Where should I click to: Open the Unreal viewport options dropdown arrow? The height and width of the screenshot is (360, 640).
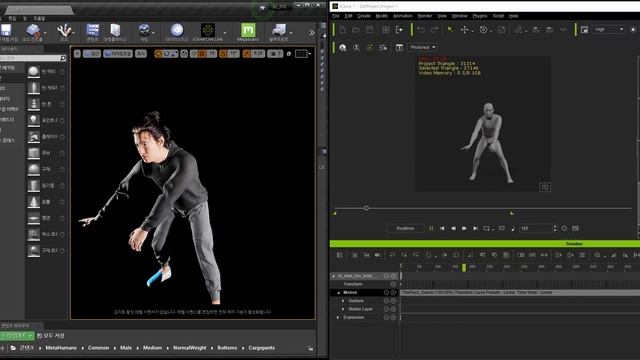pyautogui.click(x=77, y=54)
